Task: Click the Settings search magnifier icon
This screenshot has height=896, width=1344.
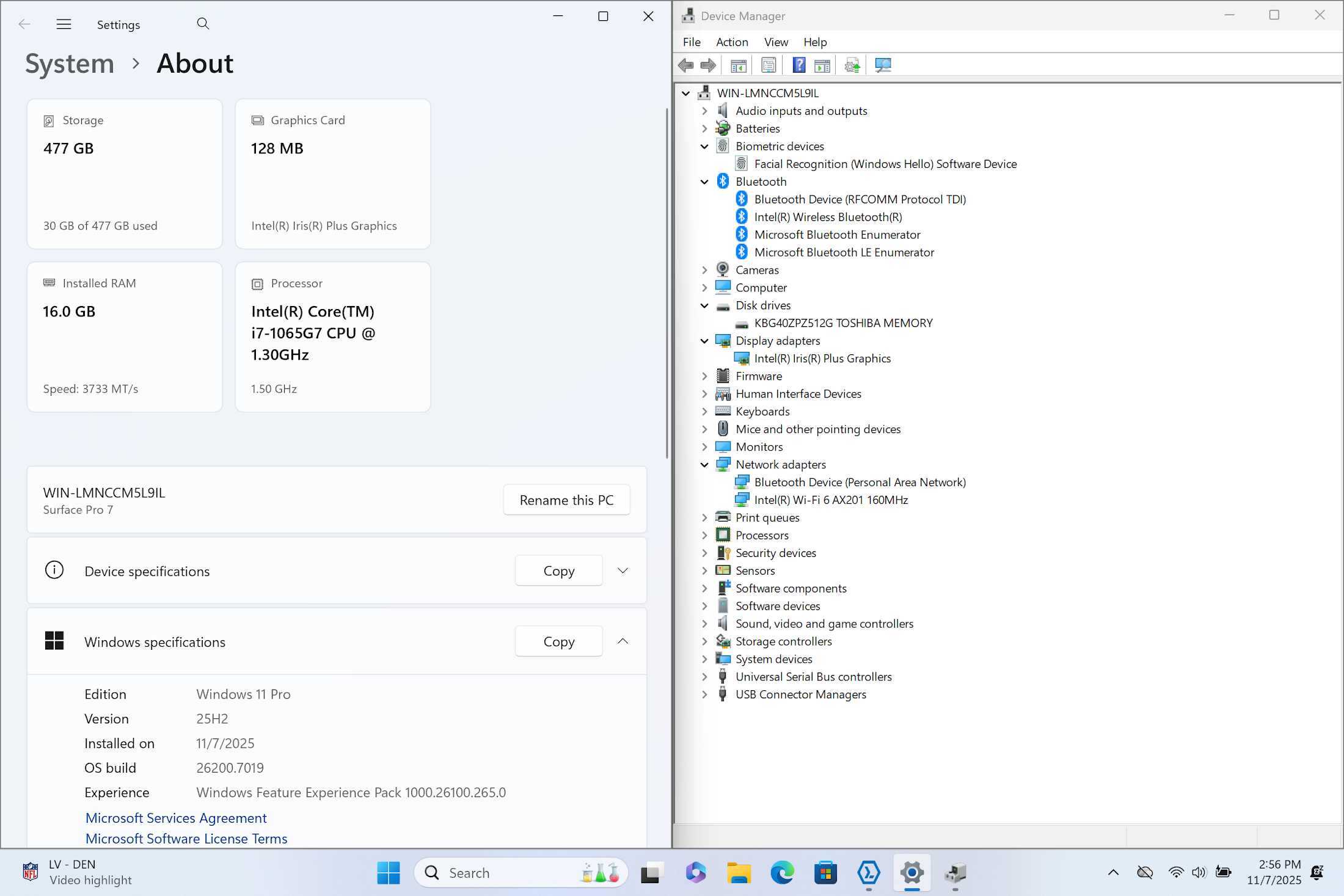Action: pyautogui.click(x=203, y=24)
